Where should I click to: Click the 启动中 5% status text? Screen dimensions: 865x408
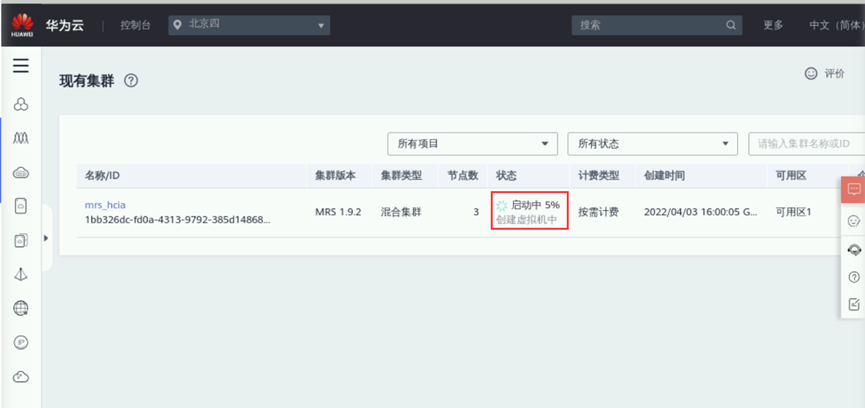pyautogui.click(x=535, y=205)
